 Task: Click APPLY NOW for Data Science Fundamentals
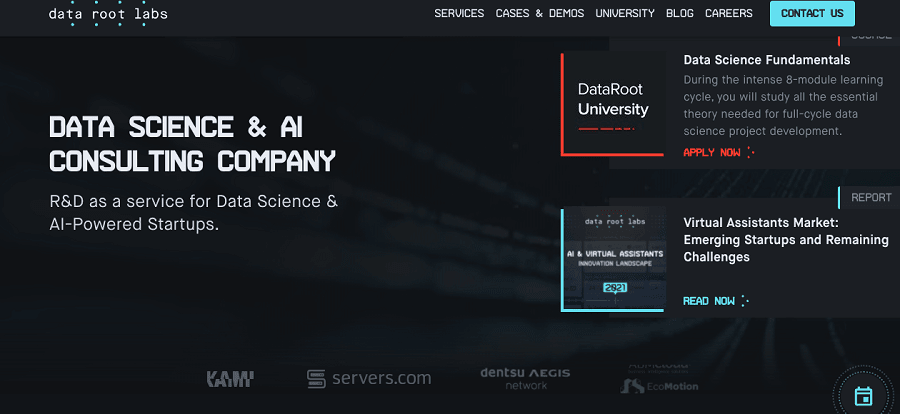719,153
